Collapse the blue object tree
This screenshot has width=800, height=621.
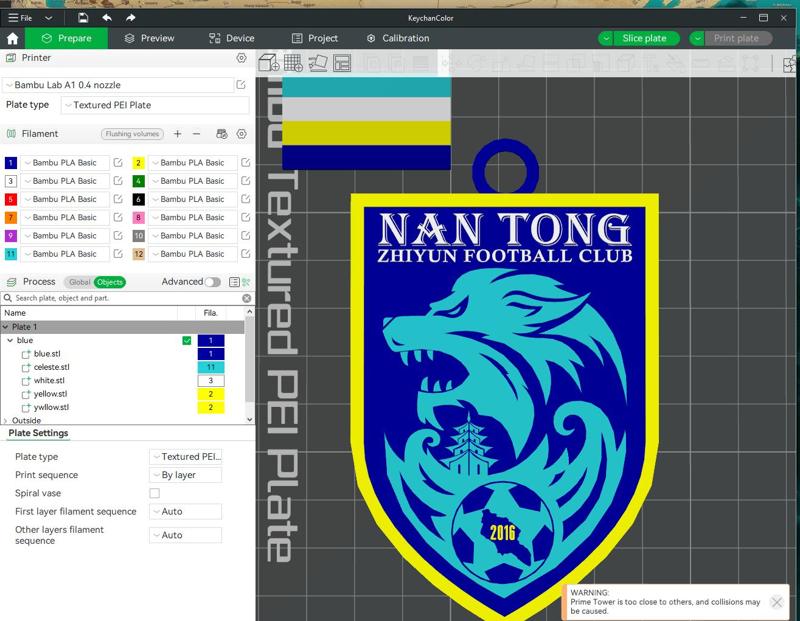coord(10,340)
